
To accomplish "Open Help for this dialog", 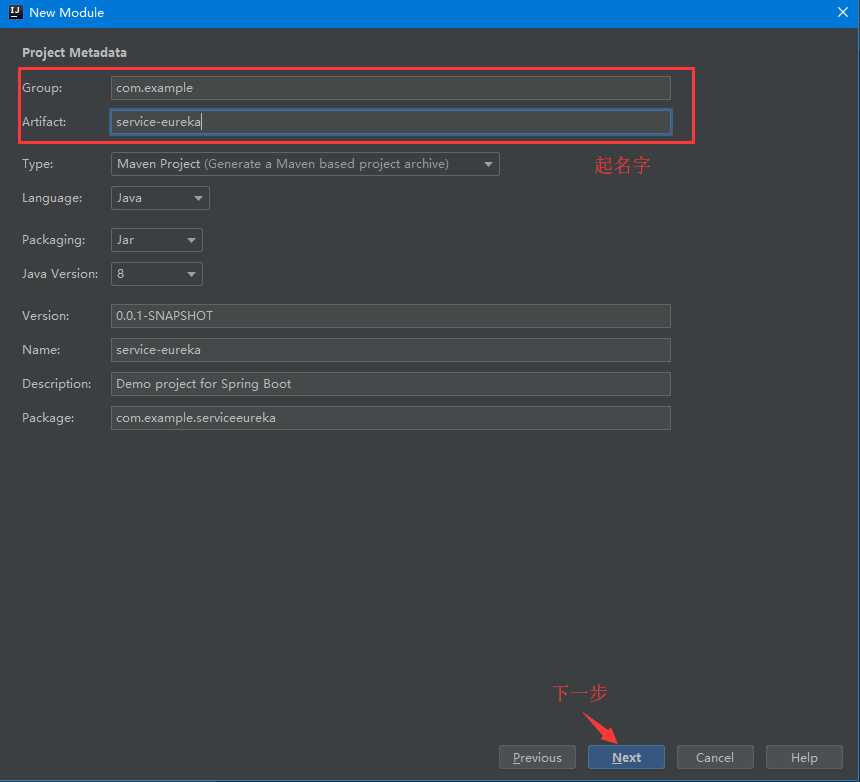I will (x=804, y=757).
